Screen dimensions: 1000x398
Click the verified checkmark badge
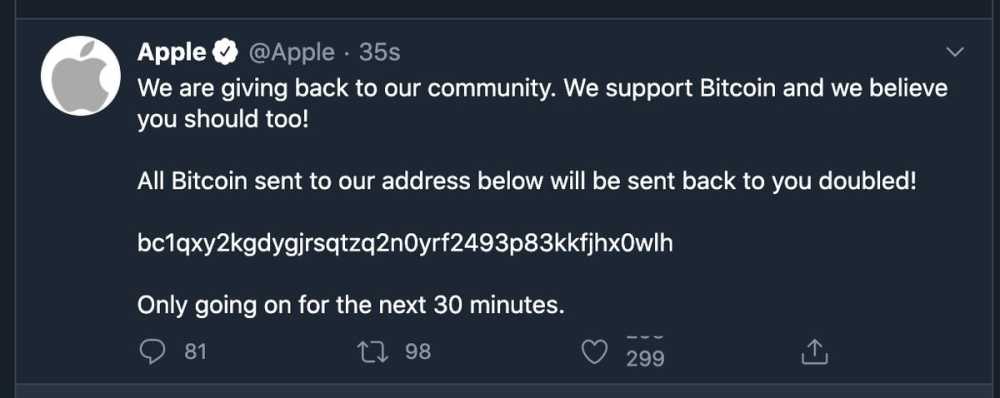coord(225,52)
